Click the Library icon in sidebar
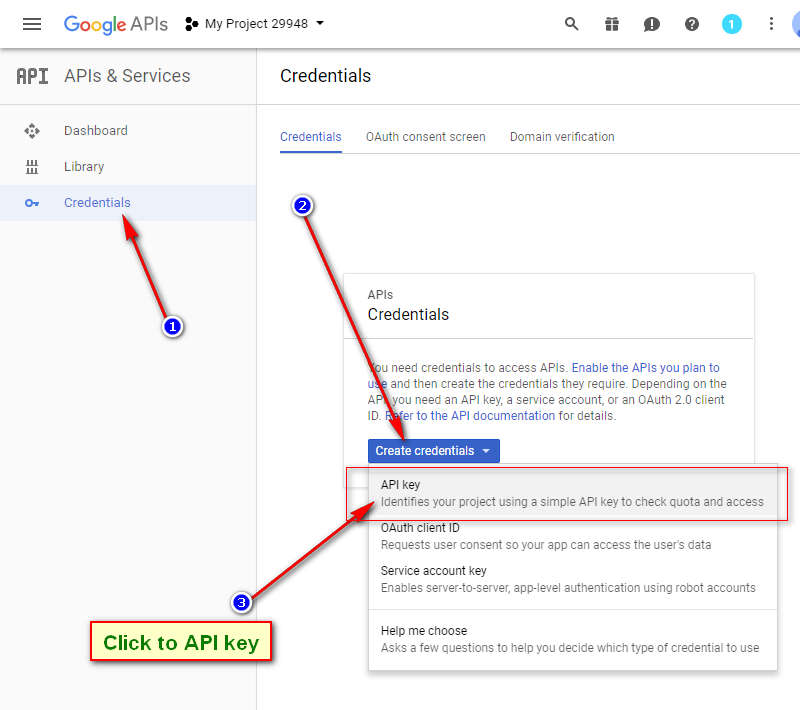800x710 pixels. (32, 167)
